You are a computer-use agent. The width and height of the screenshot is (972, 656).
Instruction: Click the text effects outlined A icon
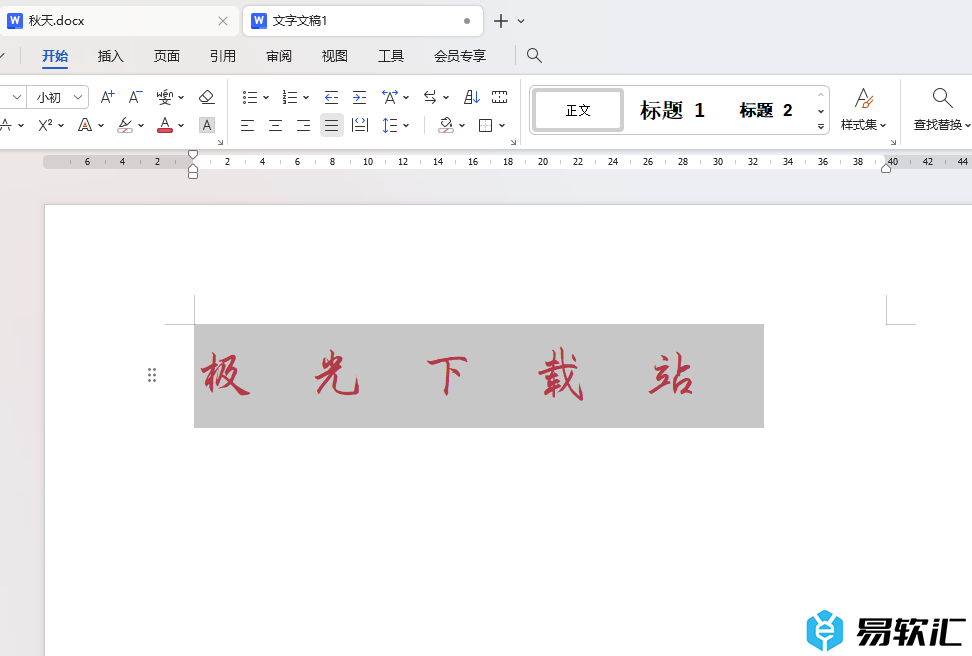[x=85, y=125]
